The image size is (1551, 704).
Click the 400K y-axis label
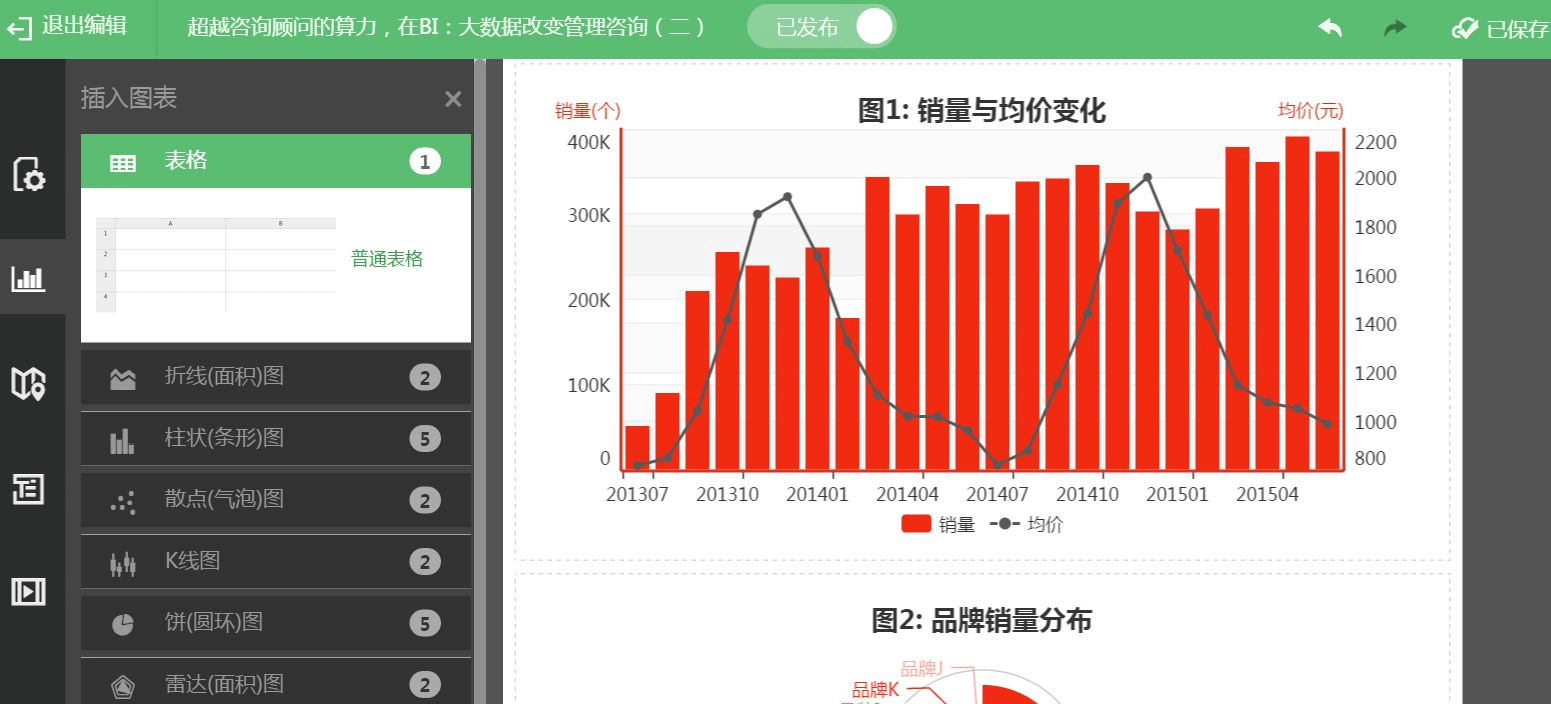pos(589,142)
